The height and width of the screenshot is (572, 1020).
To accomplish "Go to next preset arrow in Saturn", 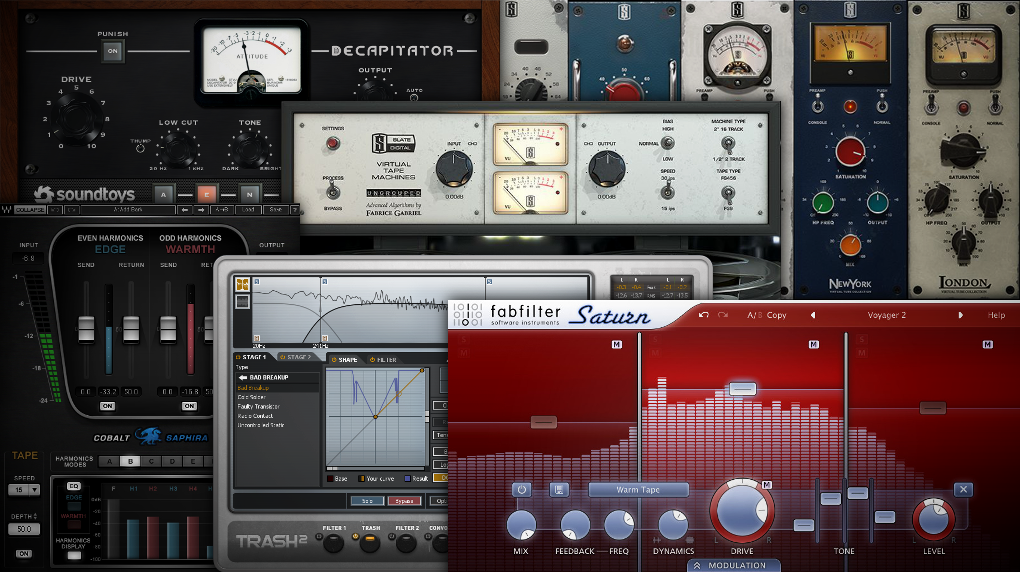I will 961,315.
